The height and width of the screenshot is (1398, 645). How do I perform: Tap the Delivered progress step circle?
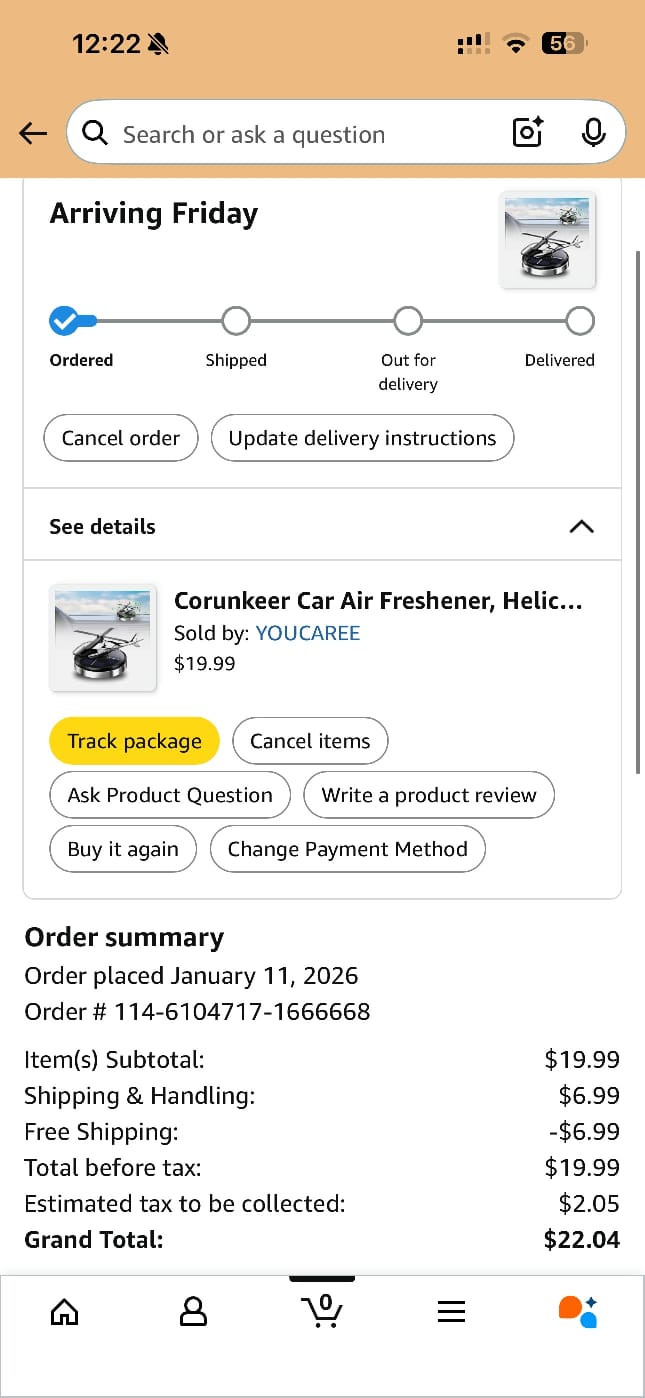580,321
